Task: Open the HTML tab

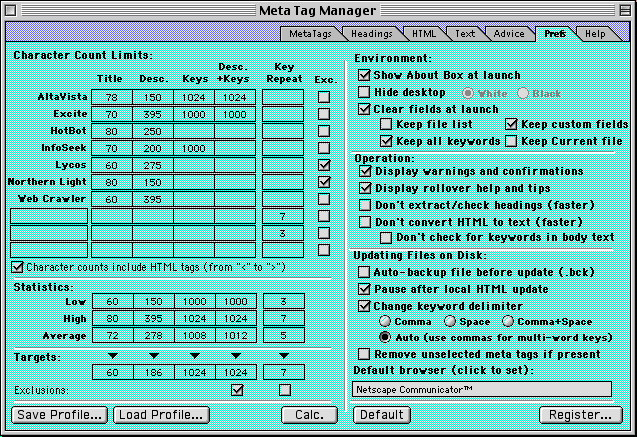Action: [424, 34]
